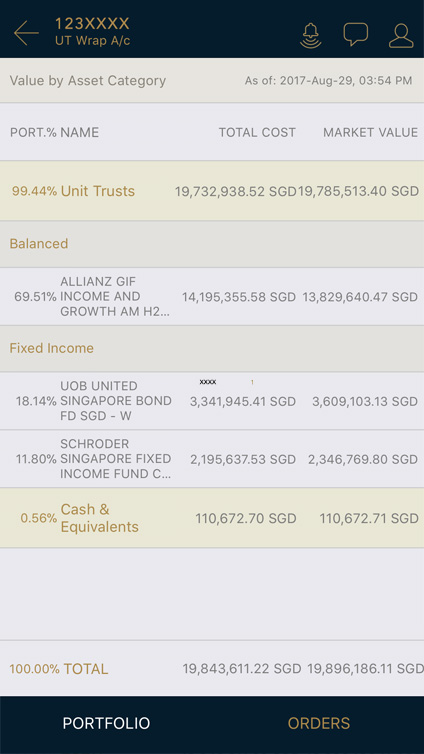
Task: Open the Allianz GIF Income and Growth holding
Action: 212,296
